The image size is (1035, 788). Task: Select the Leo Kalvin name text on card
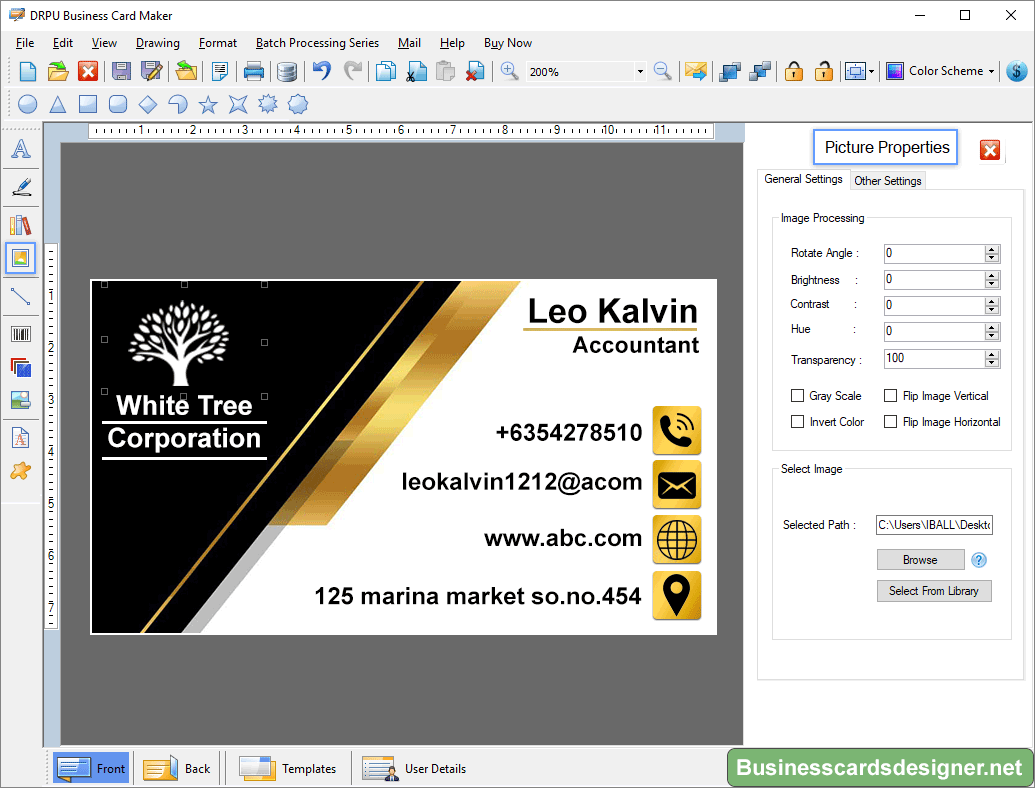[x=613, y=311]
